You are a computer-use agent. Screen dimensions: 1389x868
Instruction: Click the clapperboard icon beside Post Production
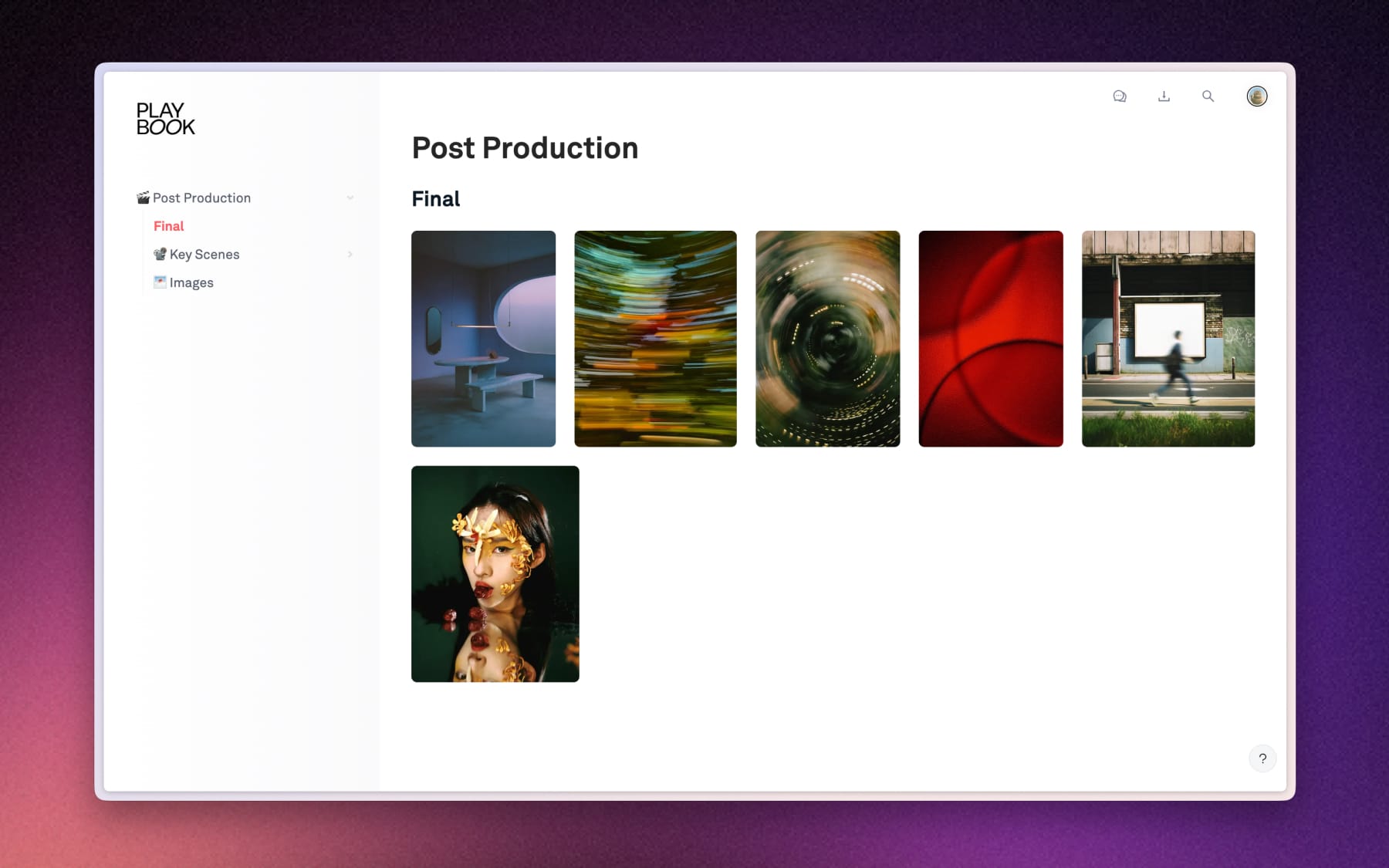(143, 198)
